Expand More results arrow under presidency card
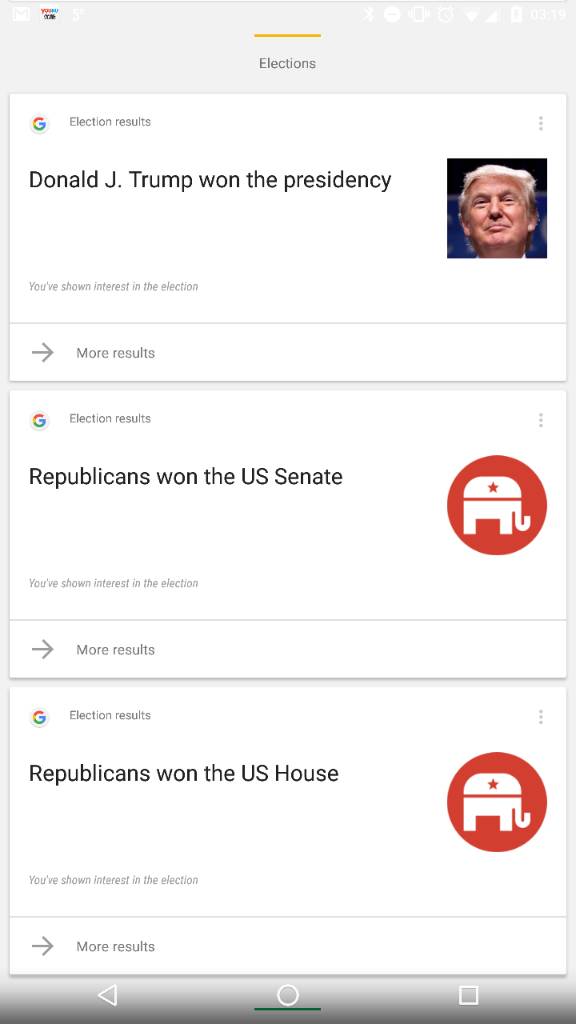576x1024 pixels. coord(43,353)
